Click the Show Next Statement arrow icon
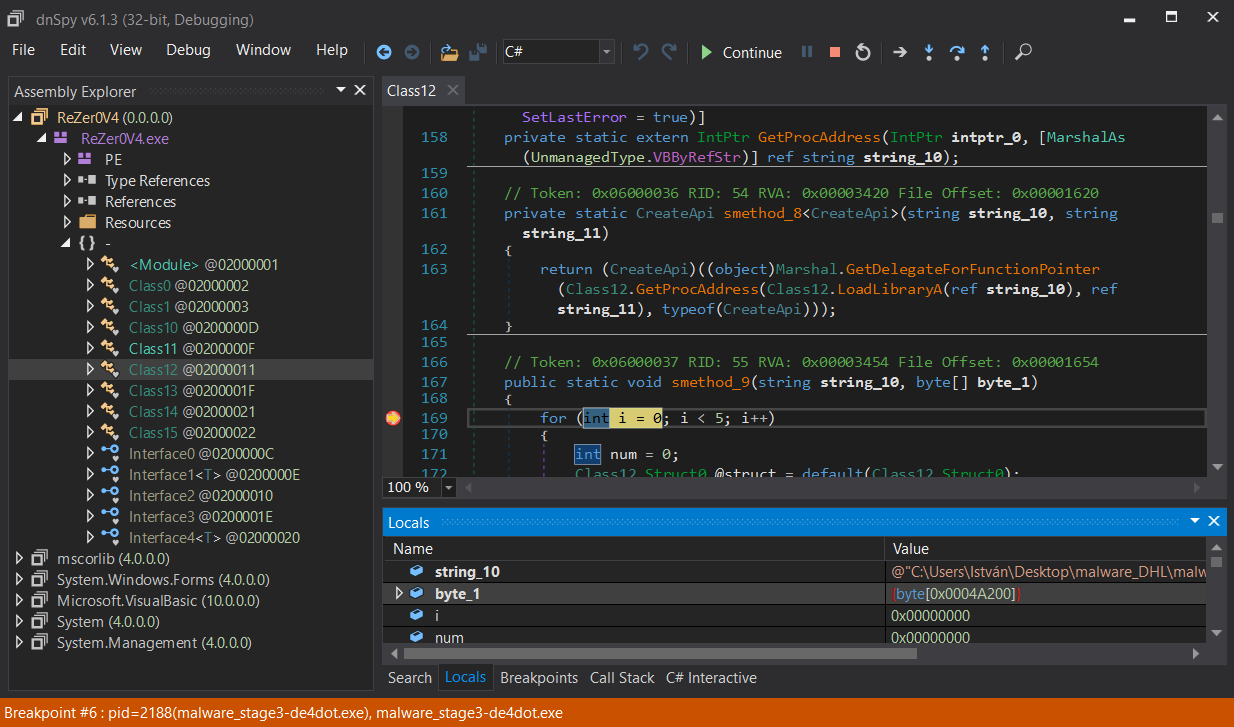Screen dimensions: 1234x727 [x=900, y=52]
